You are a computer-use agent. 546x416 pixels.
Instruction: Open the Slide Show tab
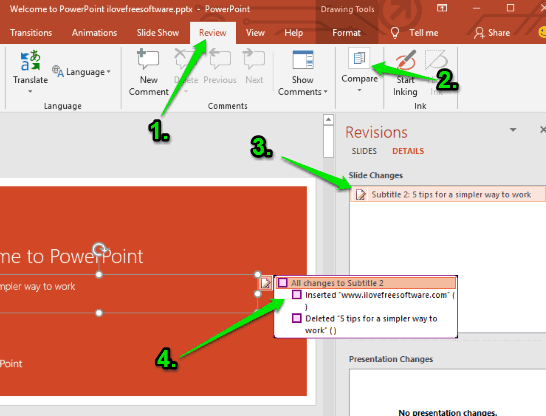pyautogui.click(x=158, y=33)
